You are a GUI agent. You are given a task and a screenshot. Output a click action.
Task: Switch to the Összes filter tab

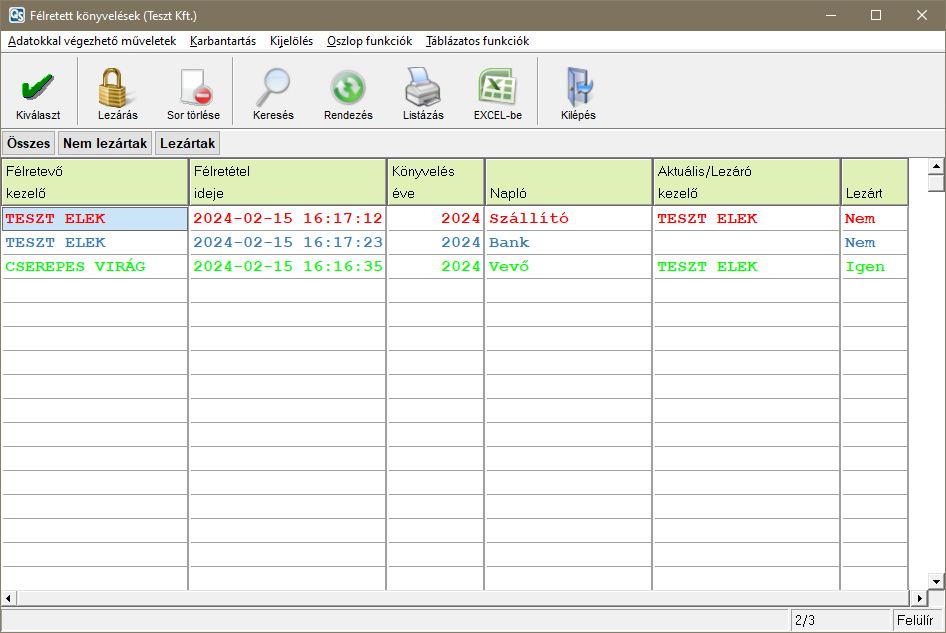click(x=28, y=144)
